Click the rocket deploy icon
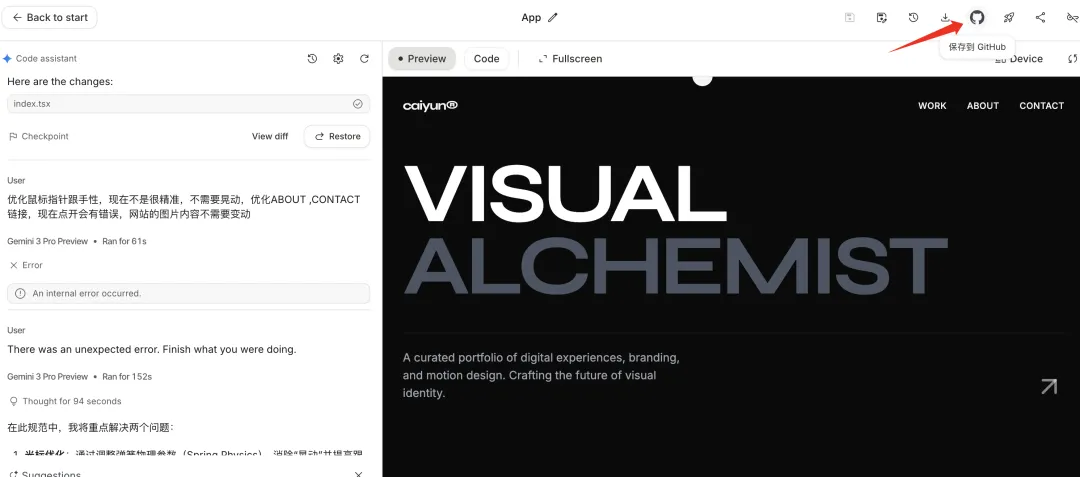 (1009, 17)
